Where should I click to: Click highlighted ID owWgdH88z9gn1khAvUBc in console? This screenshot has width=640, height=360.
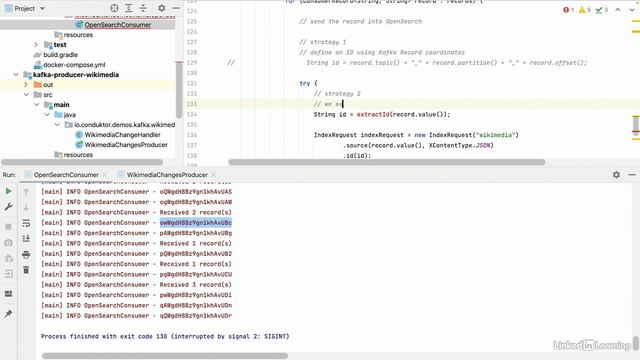[x=196, y=222]
